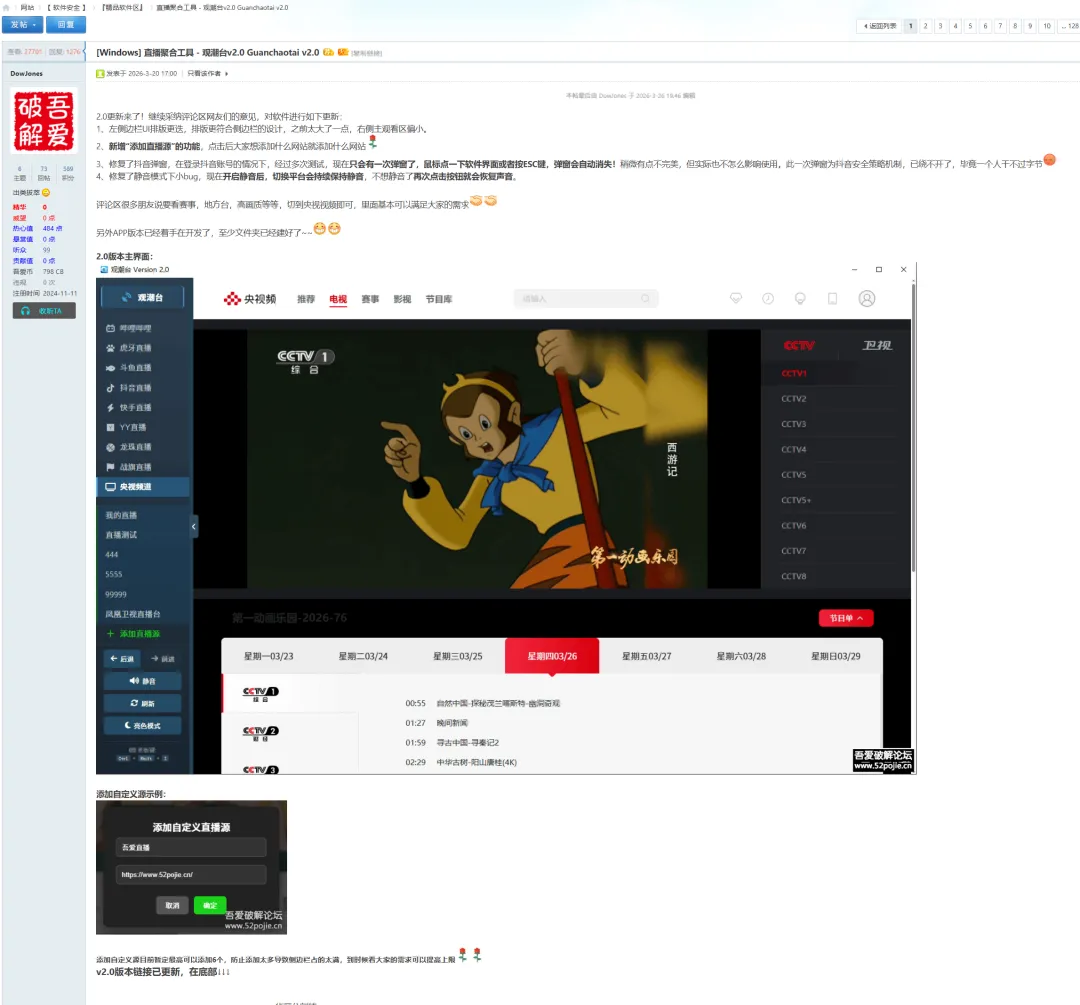Open 抖音直播 music note entry
Image resolution: width=1080 pixels, height=1005 pixels.
point(143,388)
